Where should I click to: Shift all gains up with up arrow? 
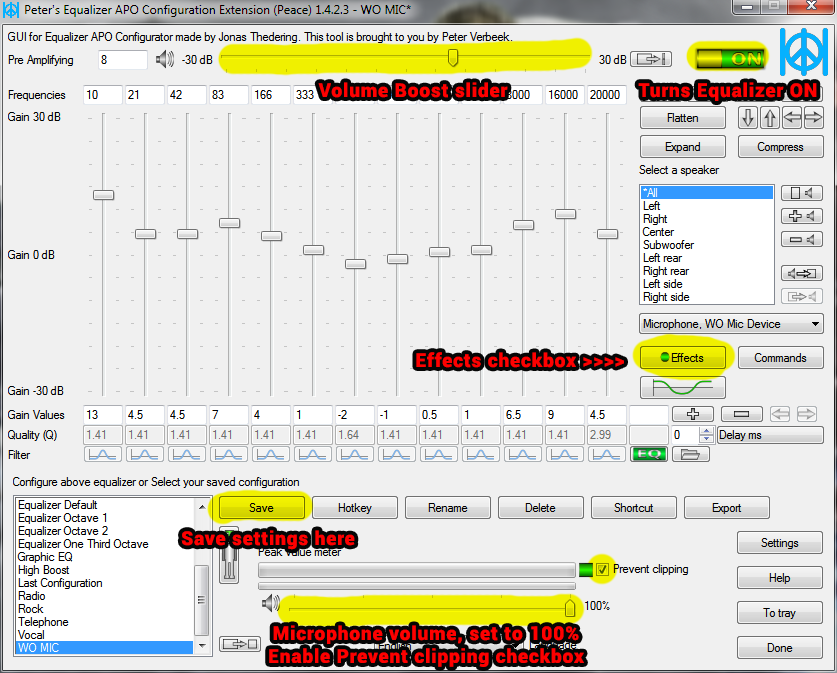(770, 117)
